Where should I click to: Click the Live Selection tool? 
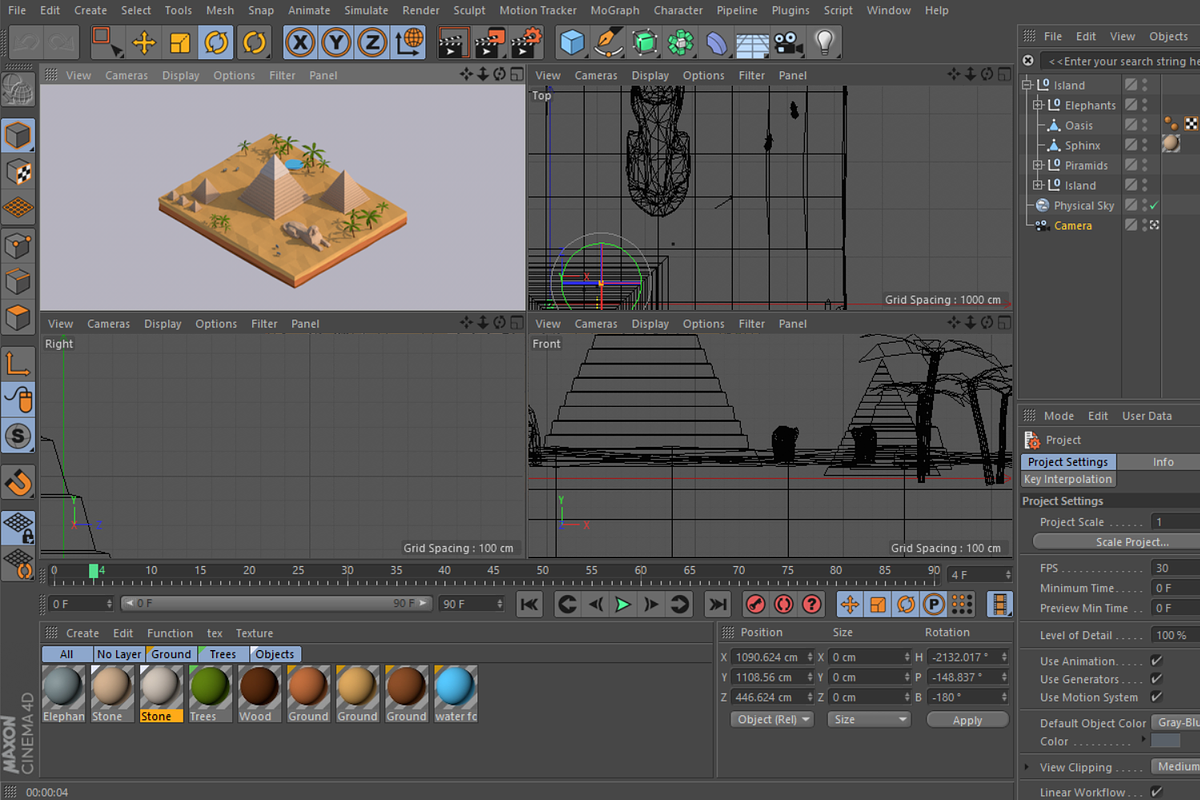(x=108, y=42)
